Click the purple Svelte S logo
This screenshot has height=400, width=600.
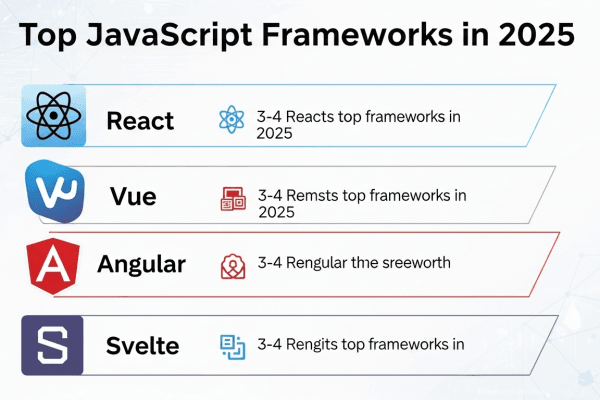click(x=52, y=346)
